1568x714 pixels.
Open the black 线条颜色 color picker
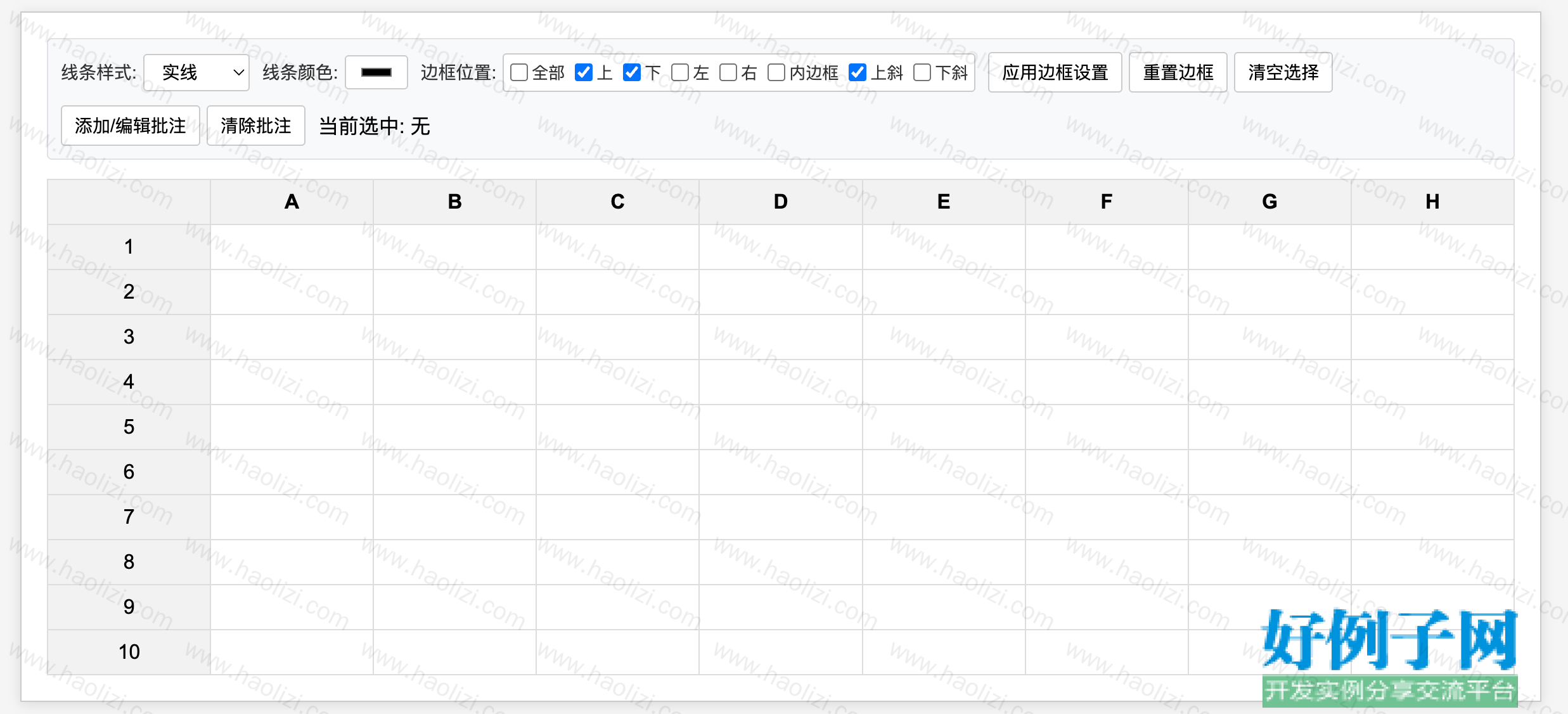(376, 73)
